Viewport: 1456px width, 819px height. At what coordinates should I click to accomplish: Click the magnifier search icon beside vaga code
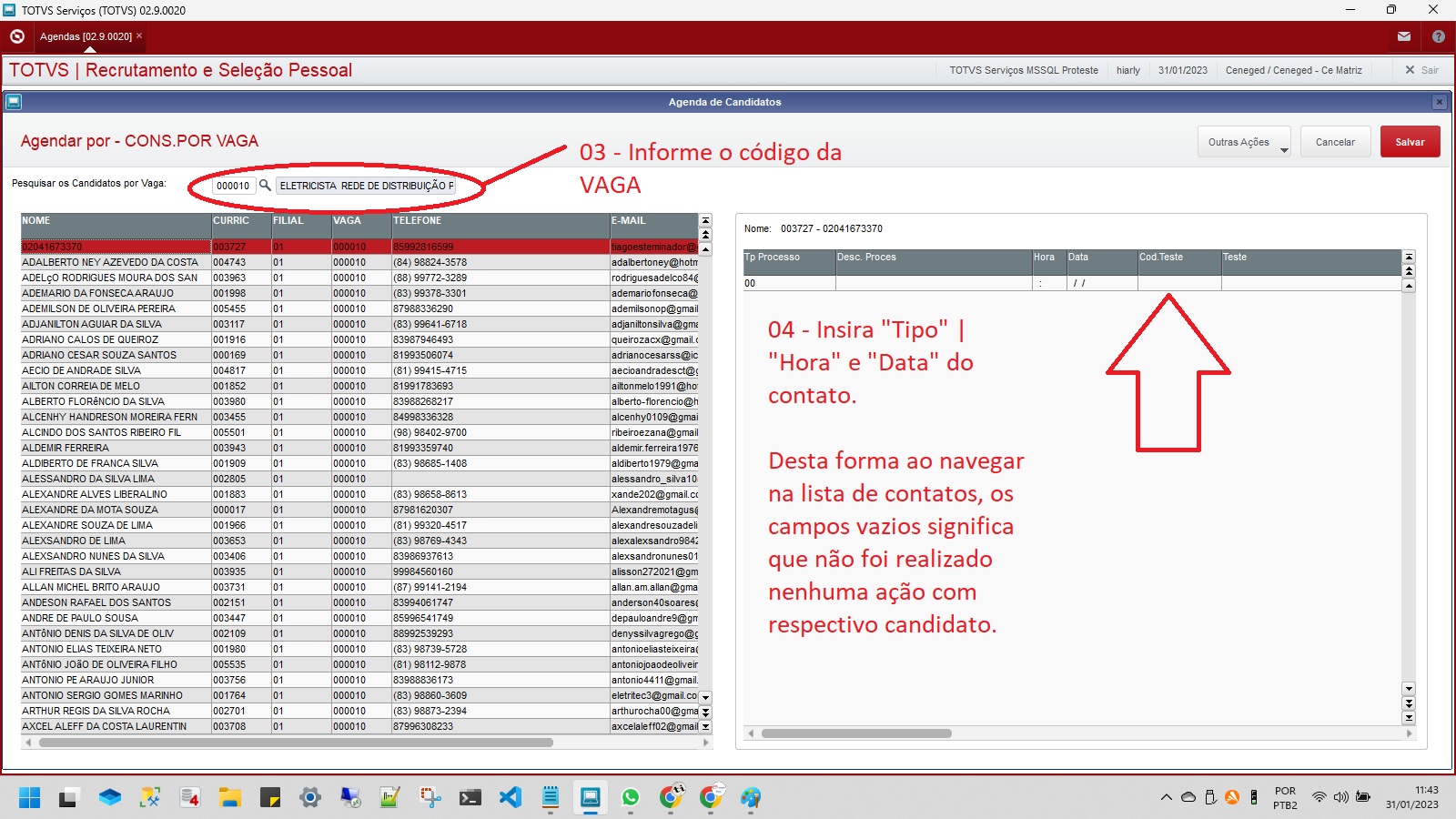click(265, 185)
